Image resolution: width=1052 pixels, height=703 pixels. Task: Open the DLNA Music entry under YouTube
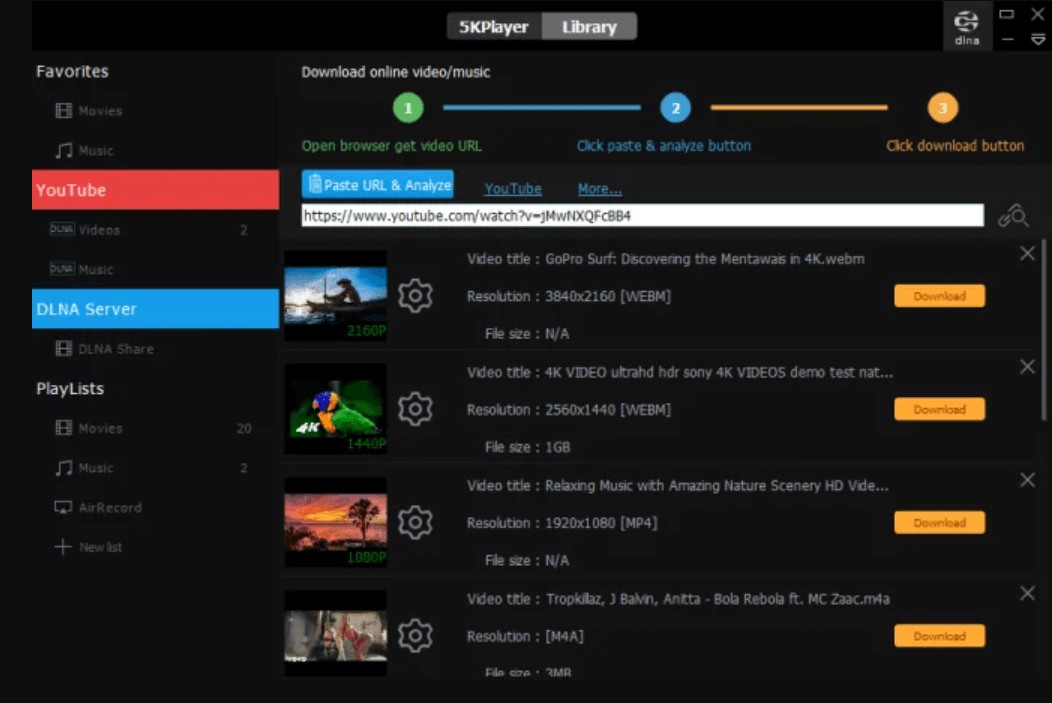pyautogui.click(x=82, y=269)
